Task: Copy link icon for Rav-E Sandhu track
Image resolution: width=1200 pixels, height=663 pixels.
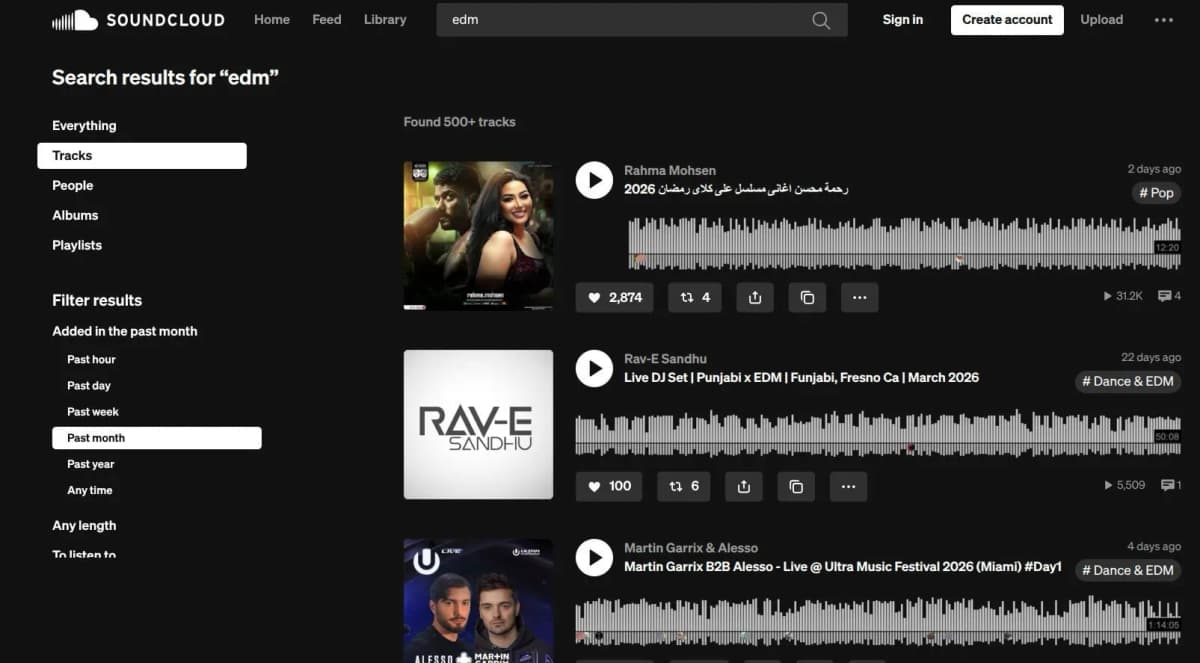Action: coord(796,486)
